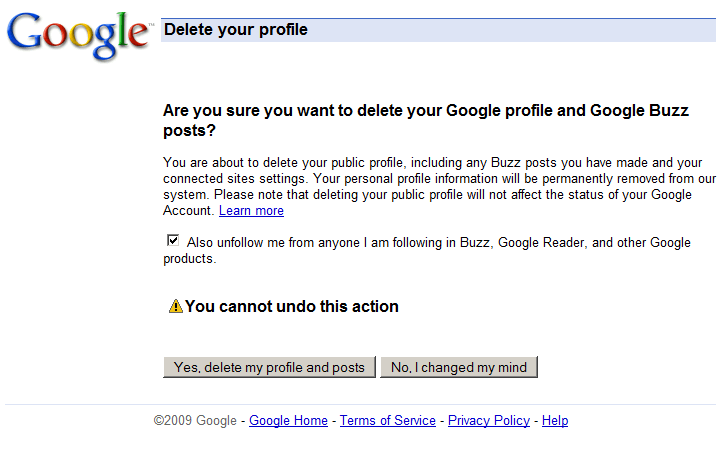Click the ©2009 Google copyright text
Image resolution: width=720 pixels, height=454 pixels.
(195, 421)
